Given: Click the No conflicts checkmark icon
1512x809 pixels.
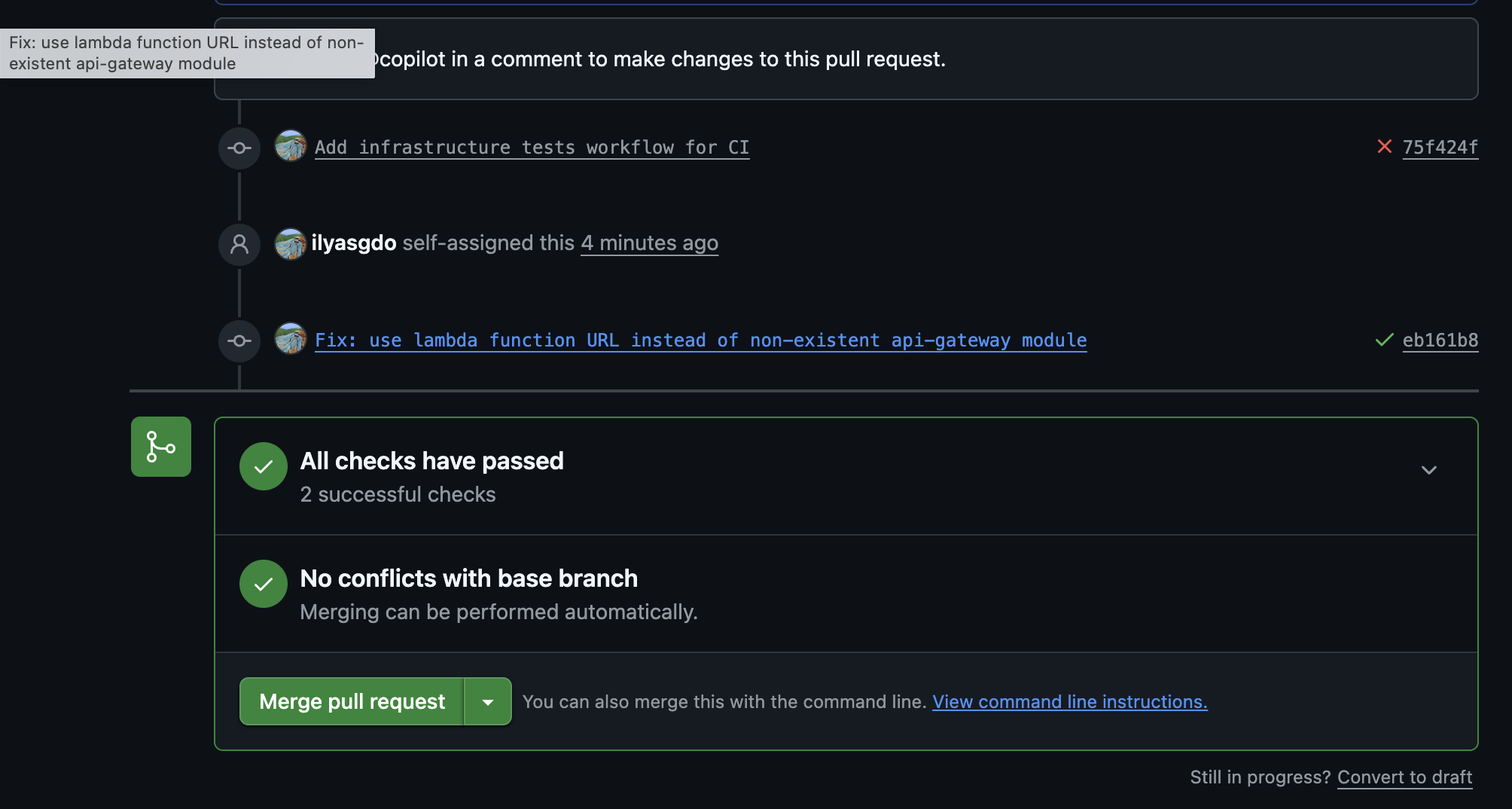Looking at the screenshot, I should [264, 584].
